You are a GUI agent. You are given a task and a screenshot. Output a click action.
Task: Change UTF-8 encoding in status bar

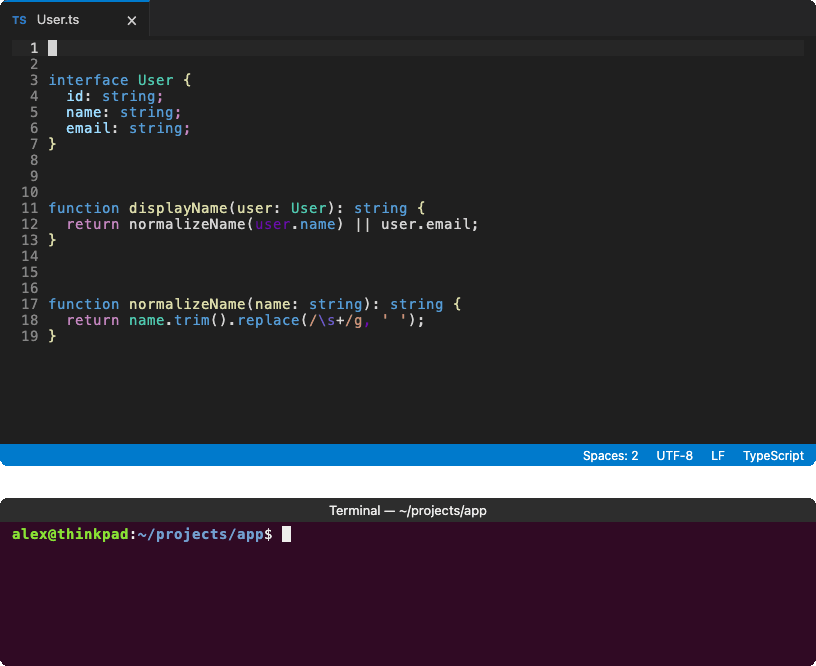674,456
